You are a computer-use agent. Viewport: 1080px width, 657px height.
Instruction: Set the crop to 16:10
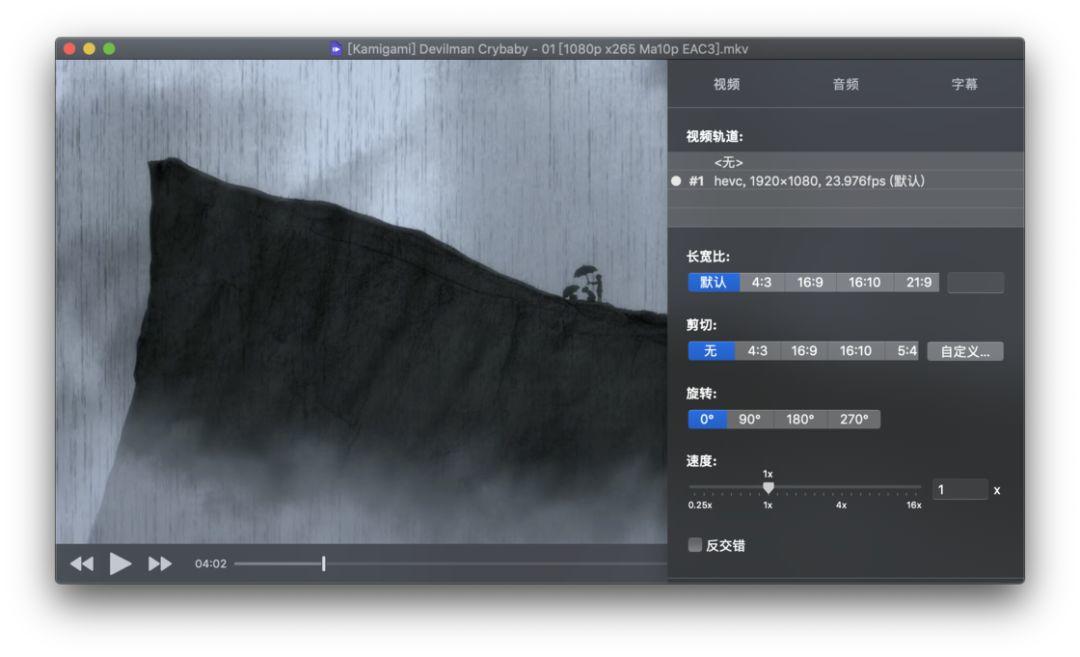855,351
